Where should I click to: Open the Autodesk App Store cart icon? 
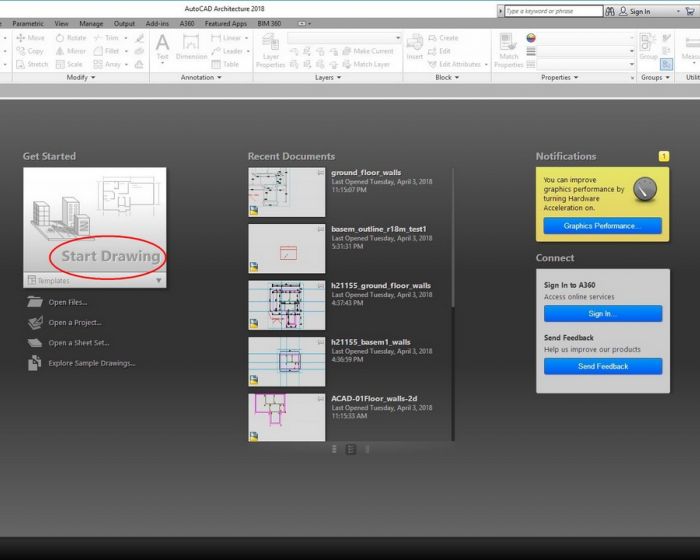tap(690, 11)
